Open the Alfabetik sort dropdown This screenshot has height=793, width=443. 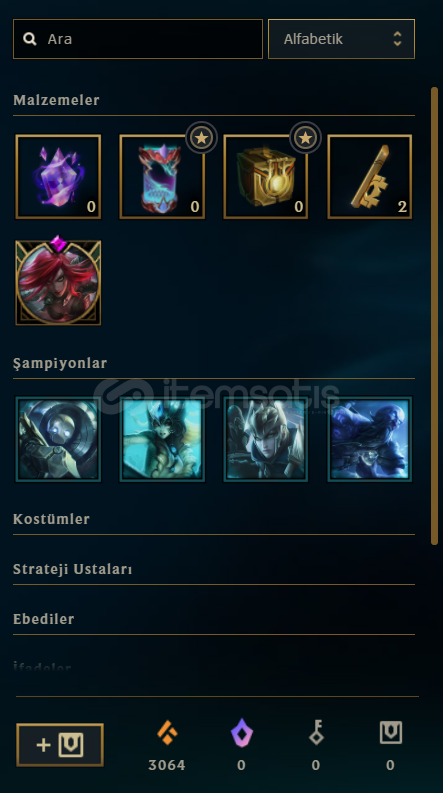click(x=341, y=39)
